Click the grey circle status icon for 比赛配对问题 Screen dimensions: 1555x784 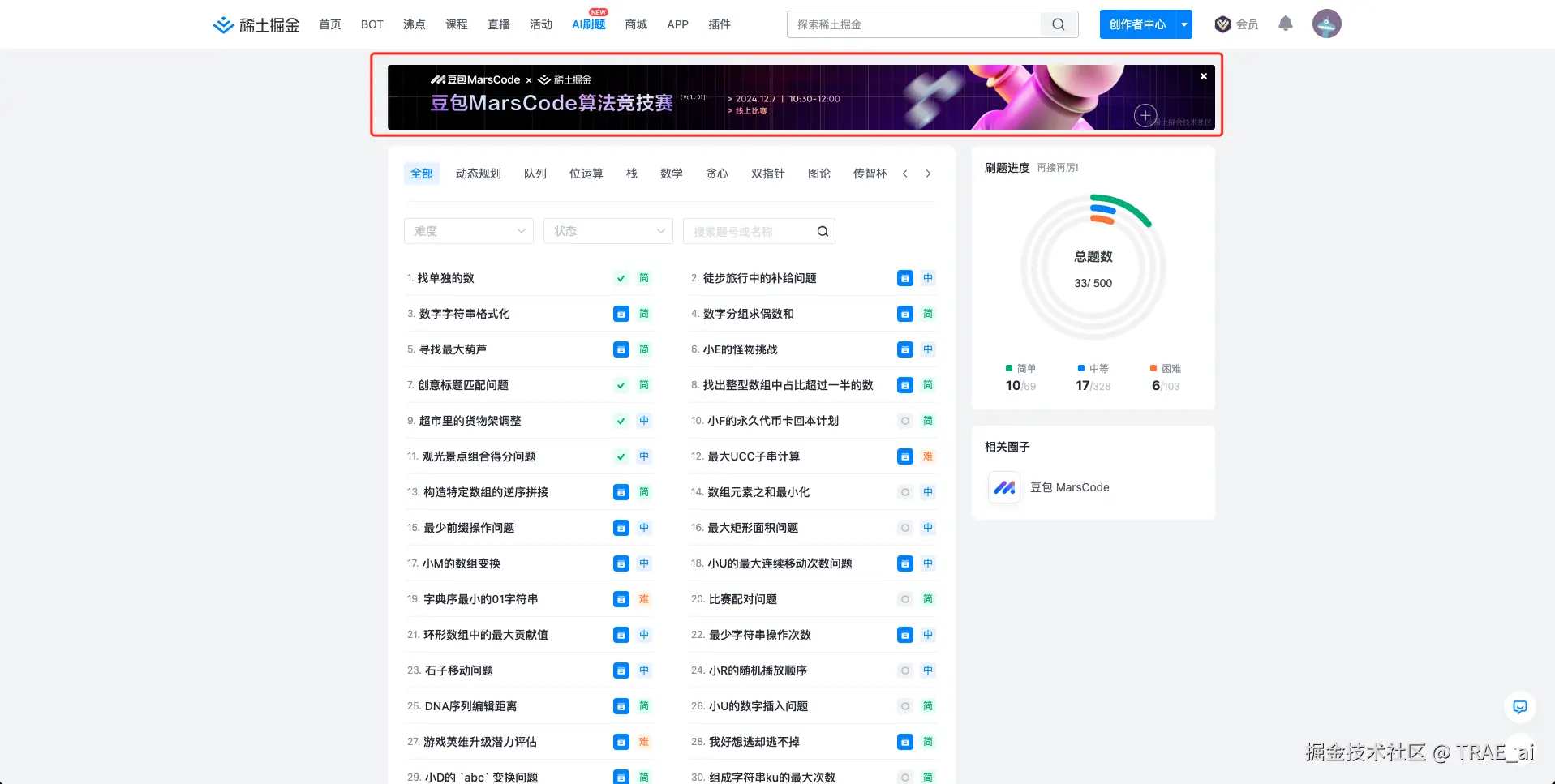click(x=905, y=599)
